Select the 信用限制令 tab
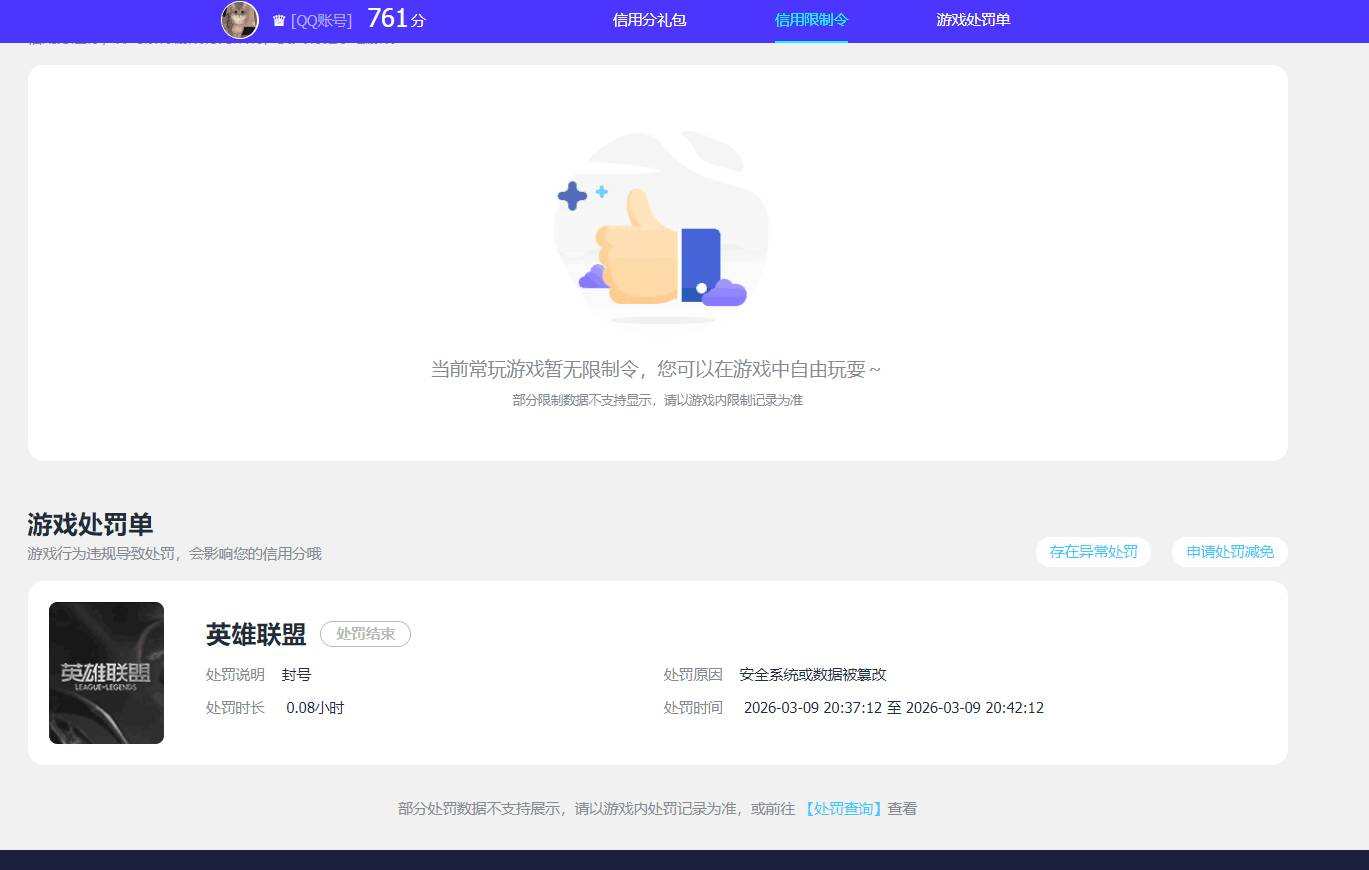The height and width of the screenshot is (870, 1369). pyautogui.click(x=811, y=20)
